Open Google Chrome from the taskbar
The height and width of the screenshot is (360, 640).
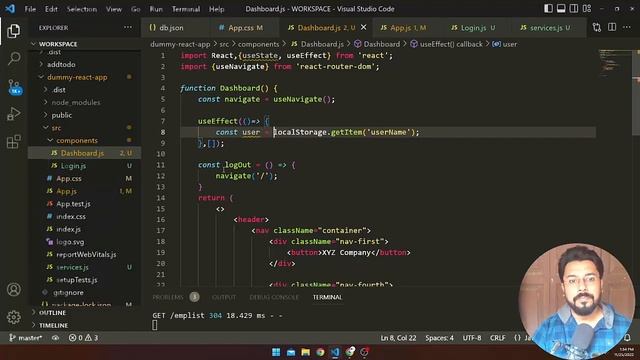320,352
